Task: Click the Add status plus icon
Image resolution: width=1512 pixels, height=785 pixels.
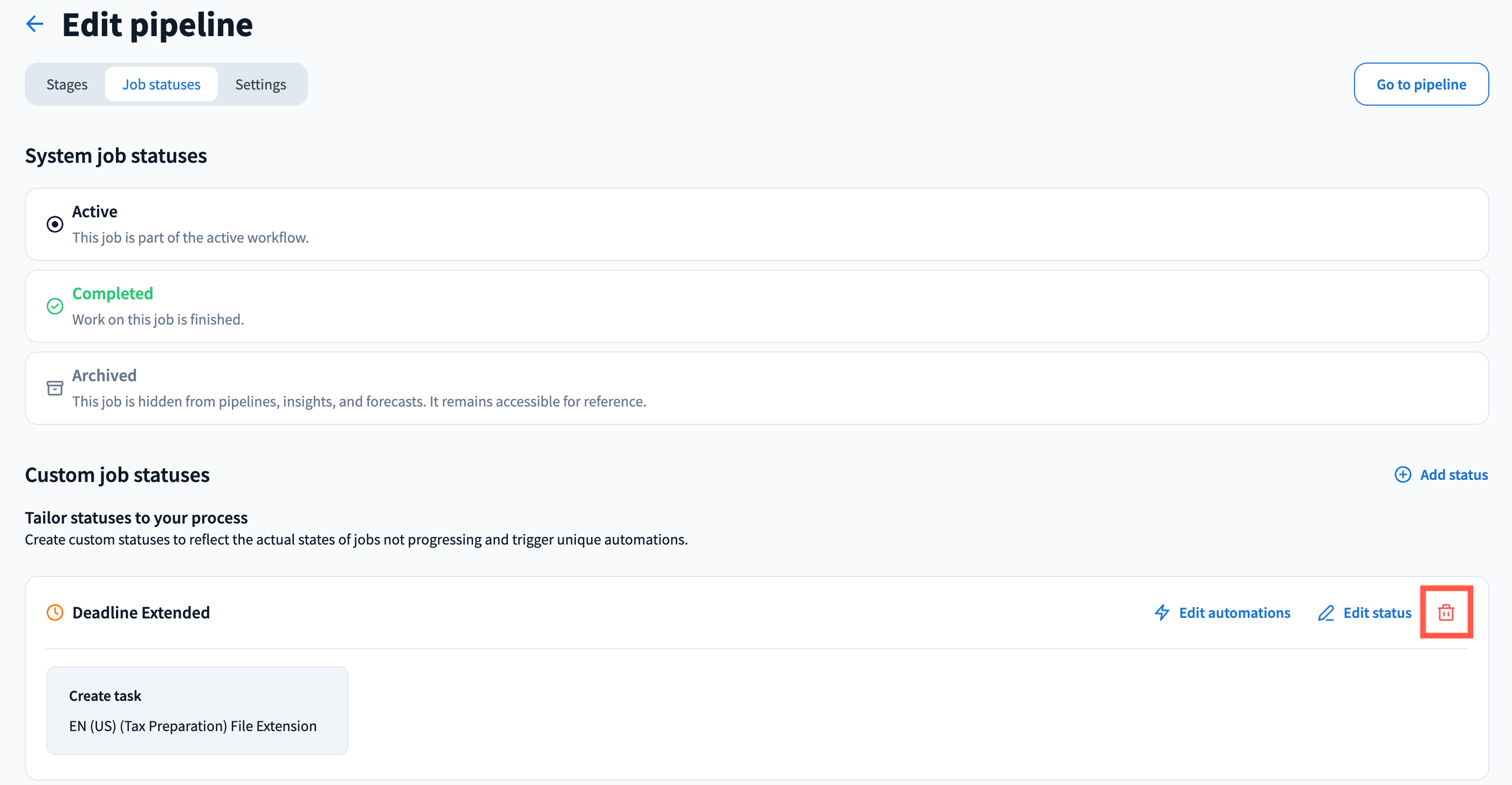Action: (1402, 474)
